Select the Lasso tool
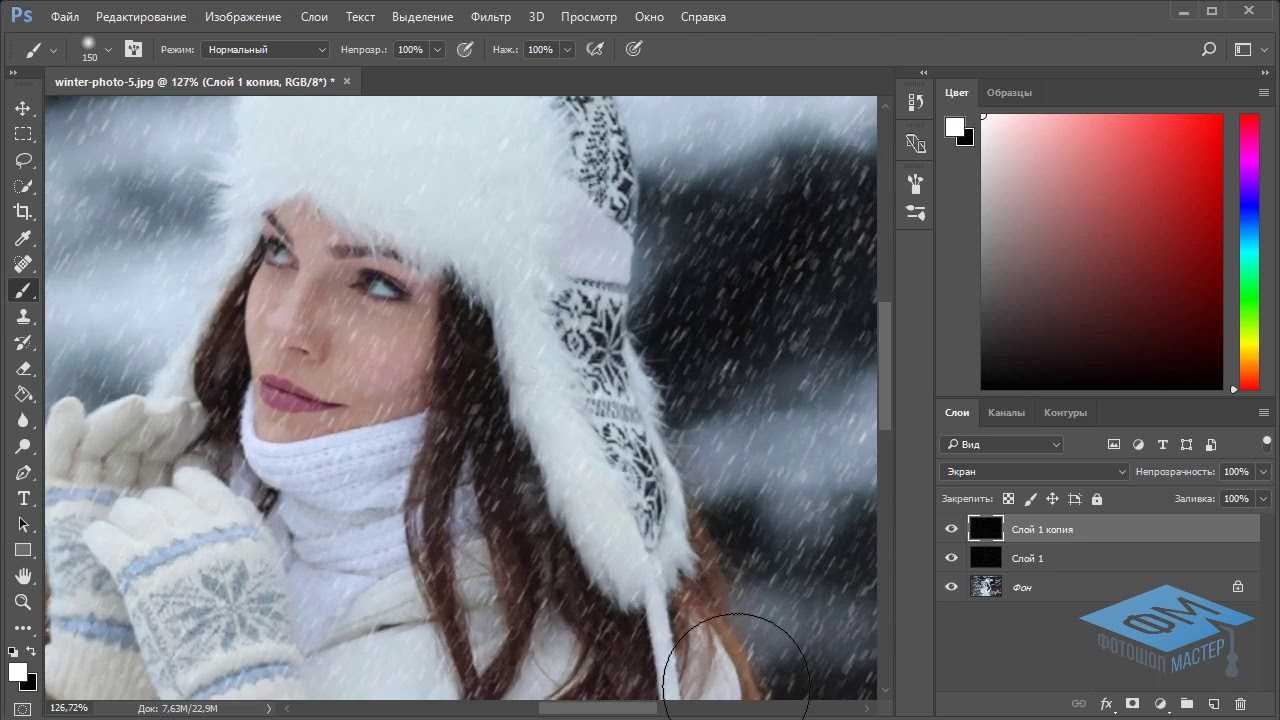1280x720 pixels. pos(23,160)
